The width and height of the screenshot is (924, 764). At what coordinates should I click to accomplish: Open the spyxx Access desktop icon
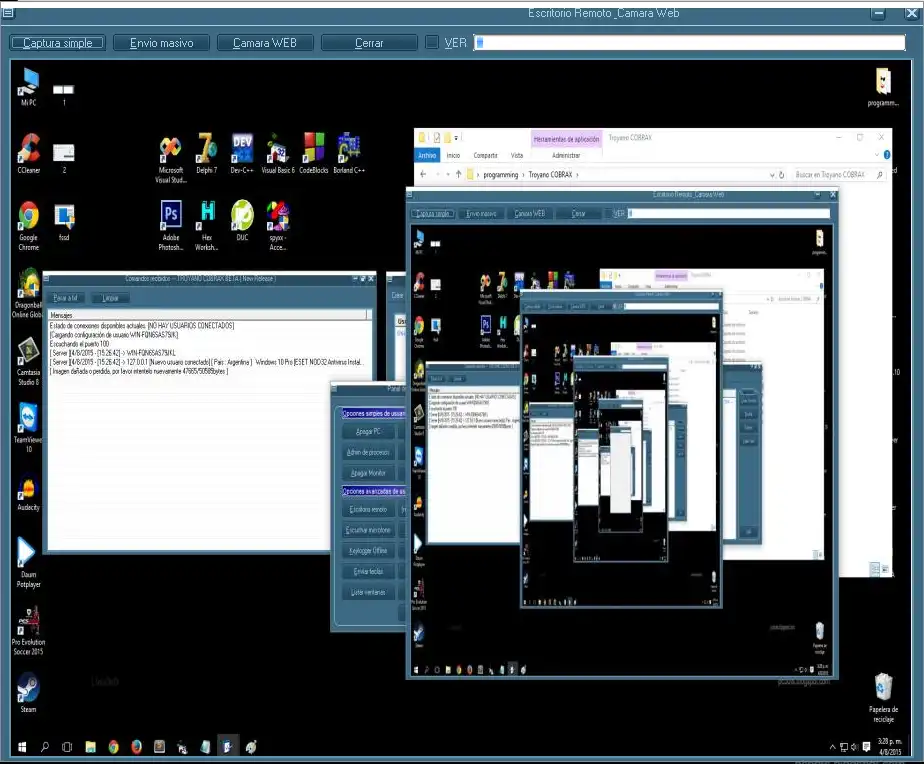click(278, 226)
